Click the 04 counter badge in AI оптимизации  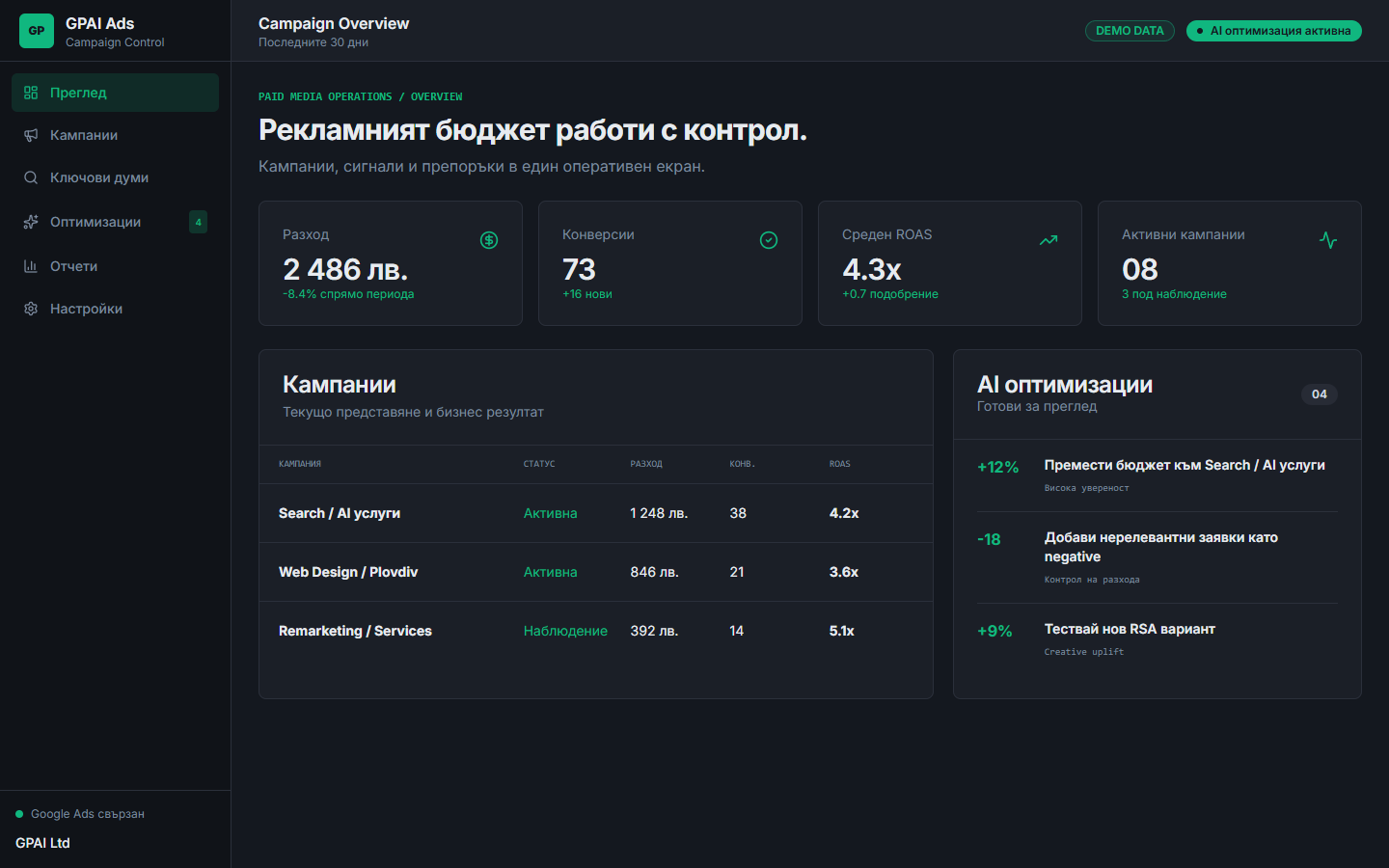(x=1320, y=393)
